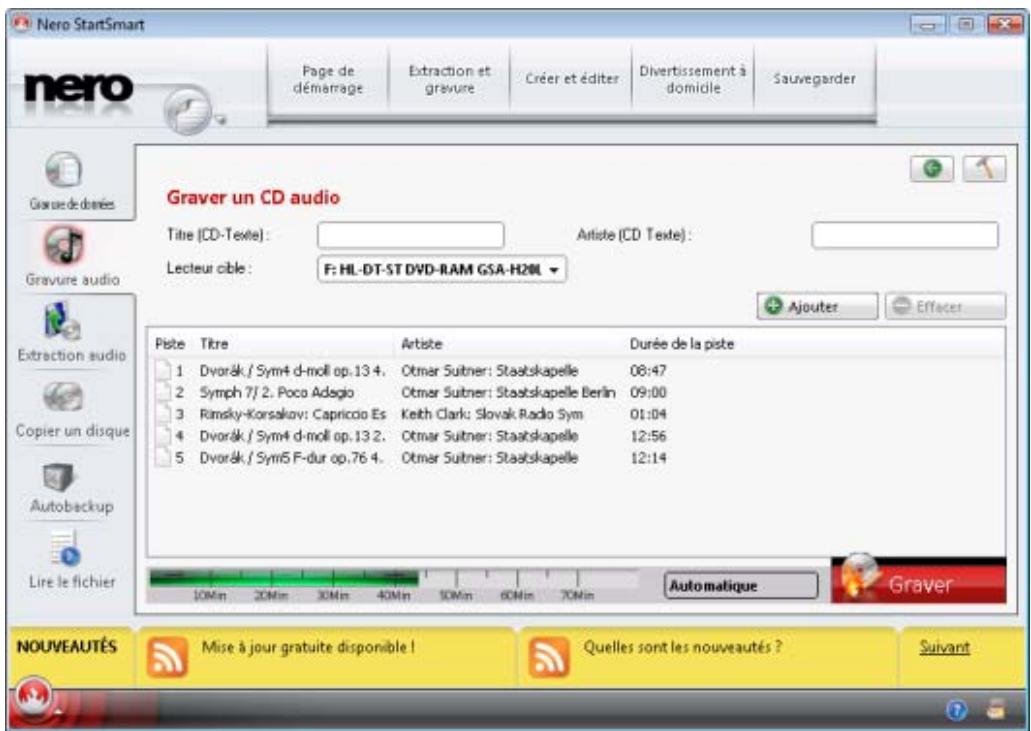The image size is (1031, 731).
Task: Click the Ajouter button
Action: point(817,306)
